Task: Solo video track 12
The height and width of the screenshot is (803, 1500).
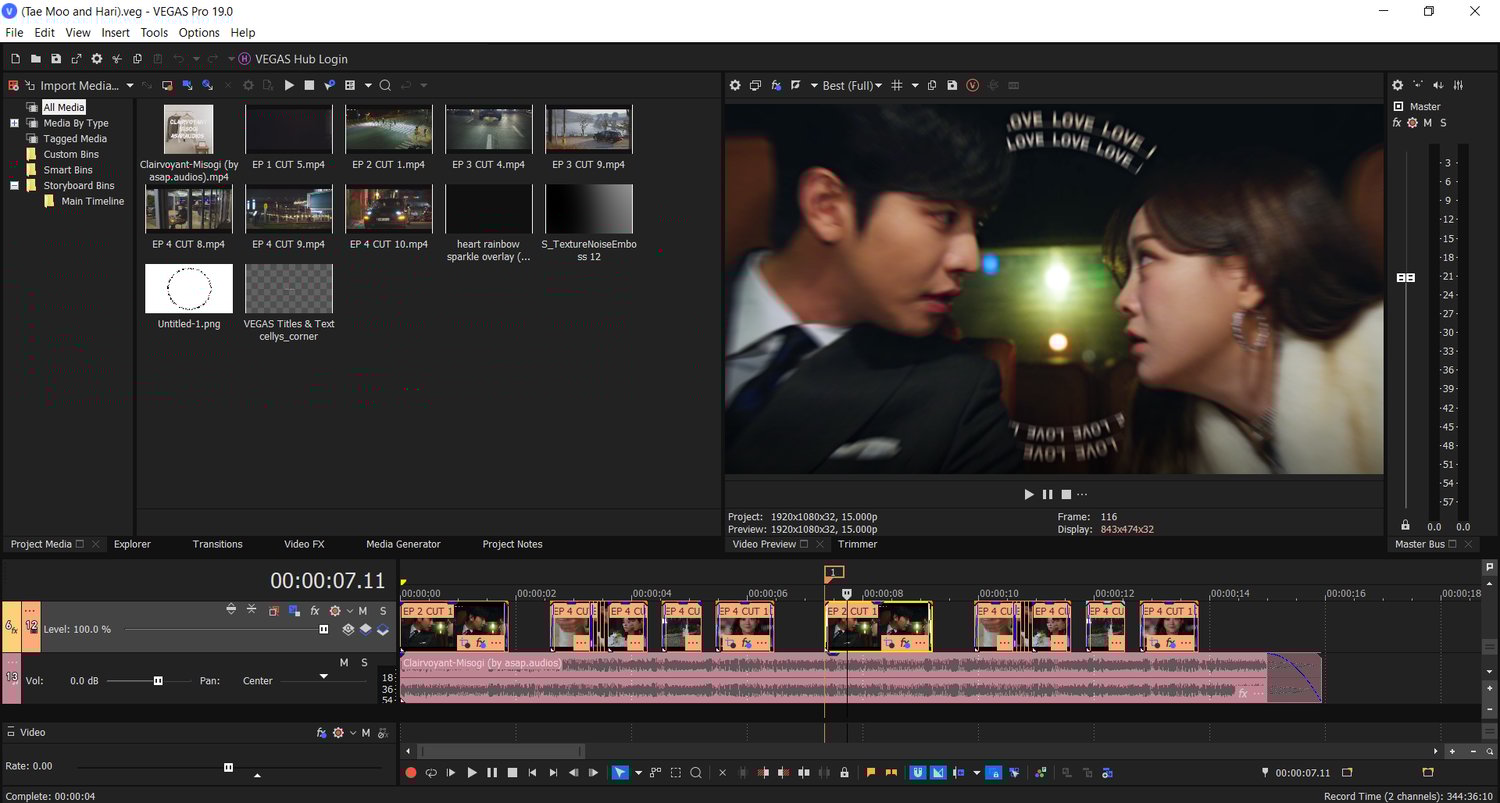Action: (x=383, y=610)
